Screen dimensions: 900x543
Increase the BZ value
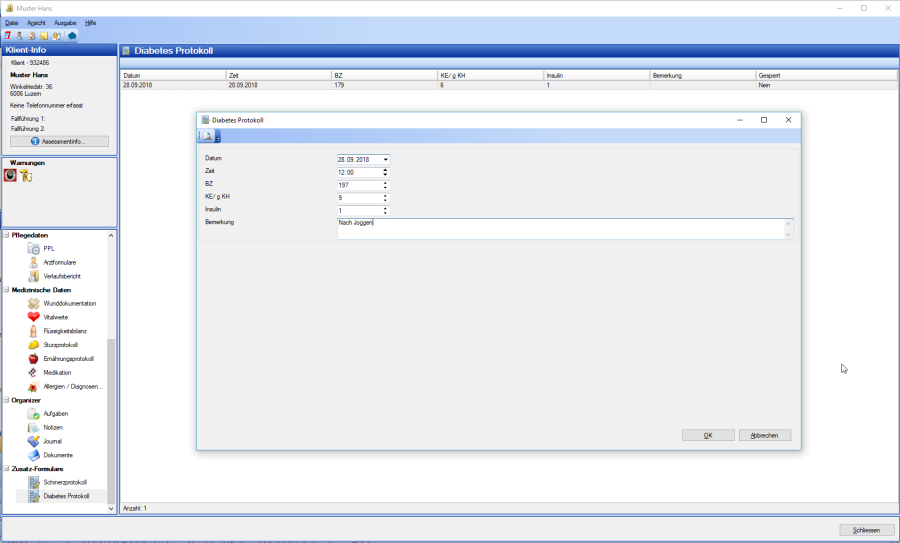[x=385, y=183]
